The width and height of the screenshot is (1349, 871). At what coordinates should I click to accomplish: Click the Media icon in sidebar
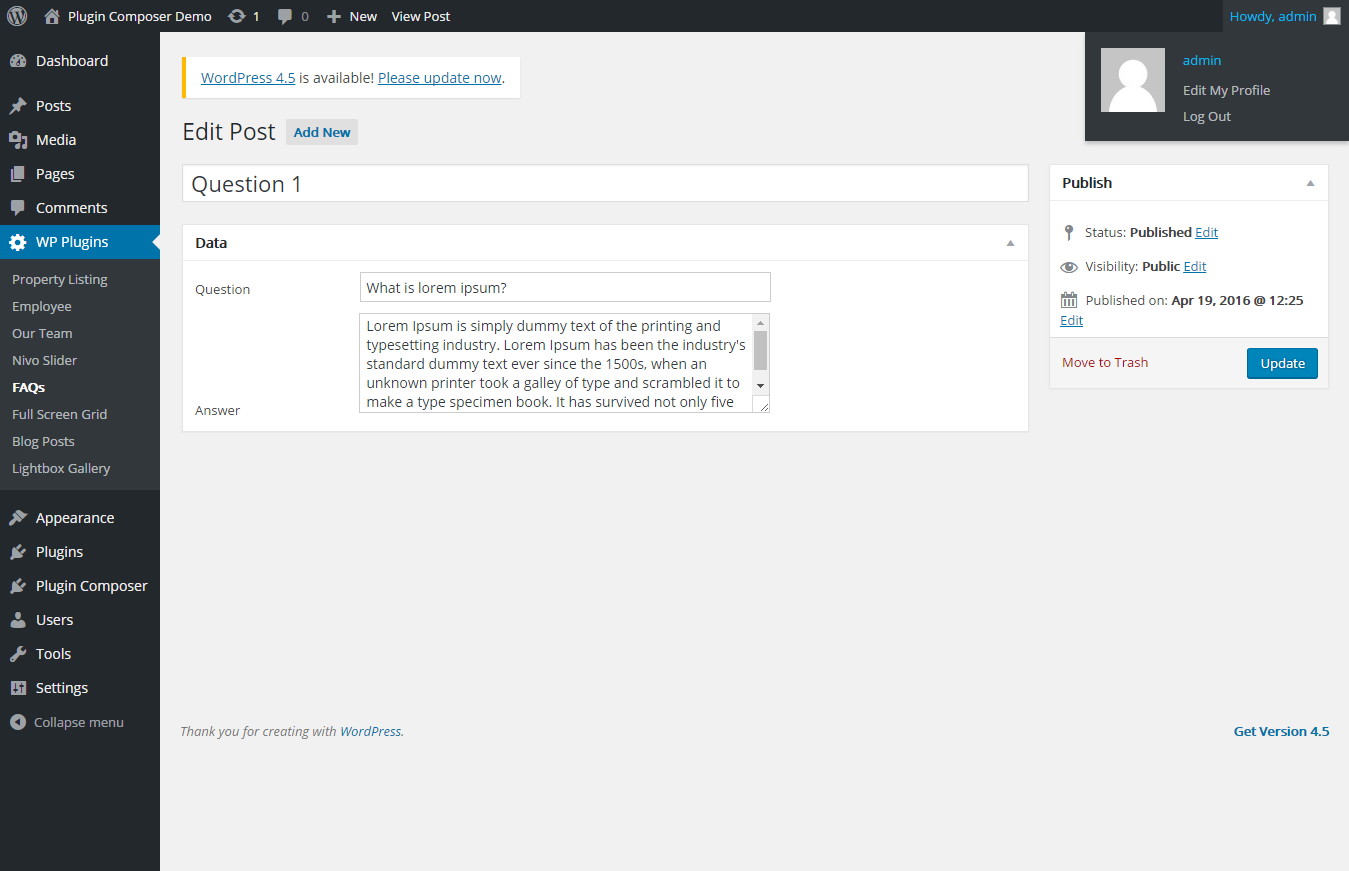tap(18, 140)
